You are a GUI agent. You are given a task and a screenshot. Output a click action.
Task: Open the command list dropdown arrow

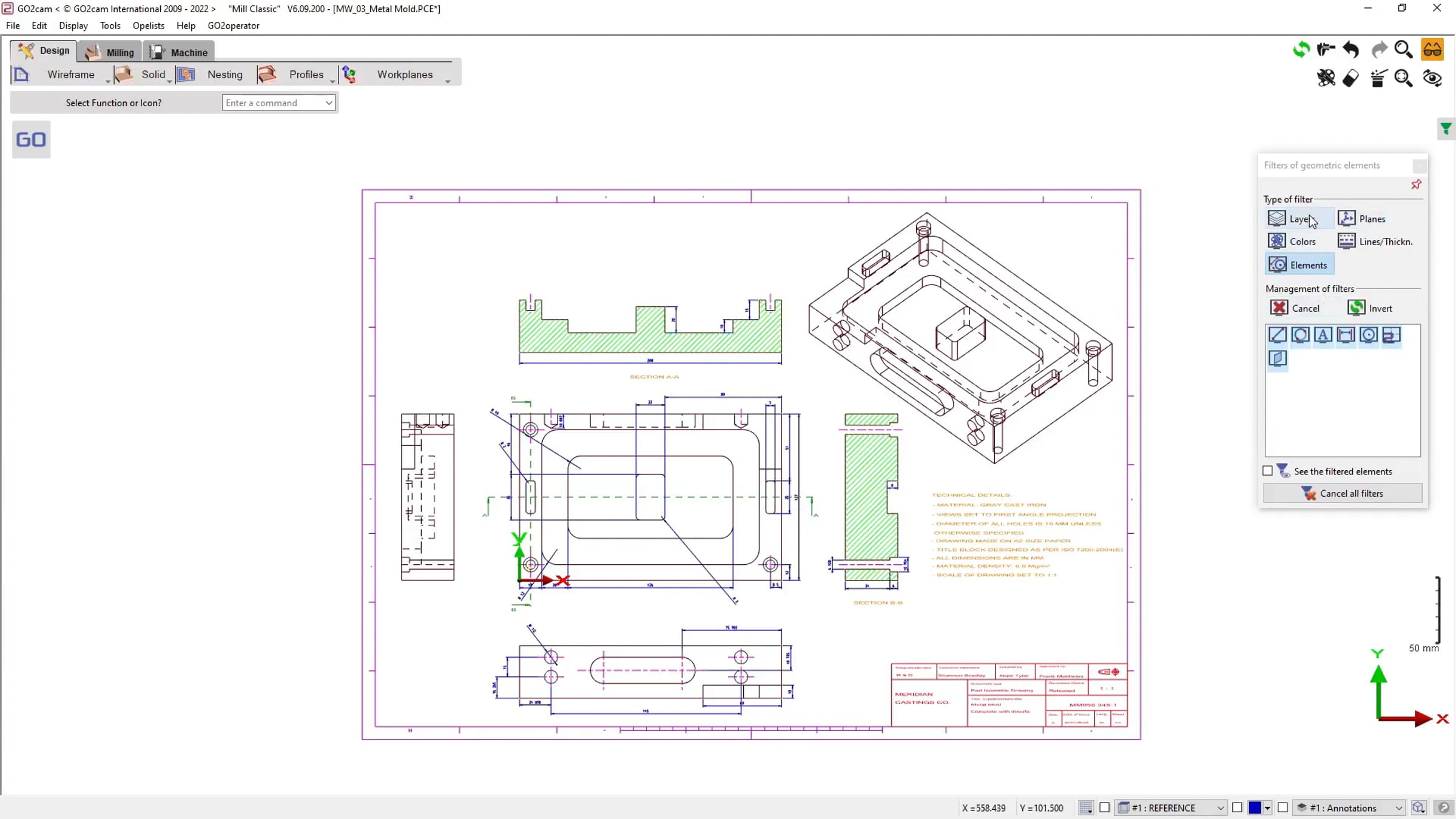point(329,103)
